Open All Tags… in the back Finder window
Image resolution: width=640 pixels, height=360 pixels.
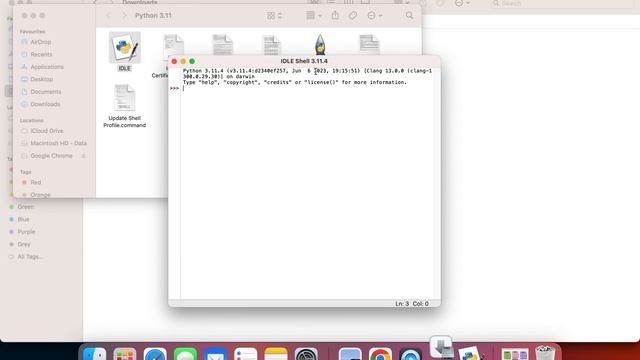coord(30,257)
